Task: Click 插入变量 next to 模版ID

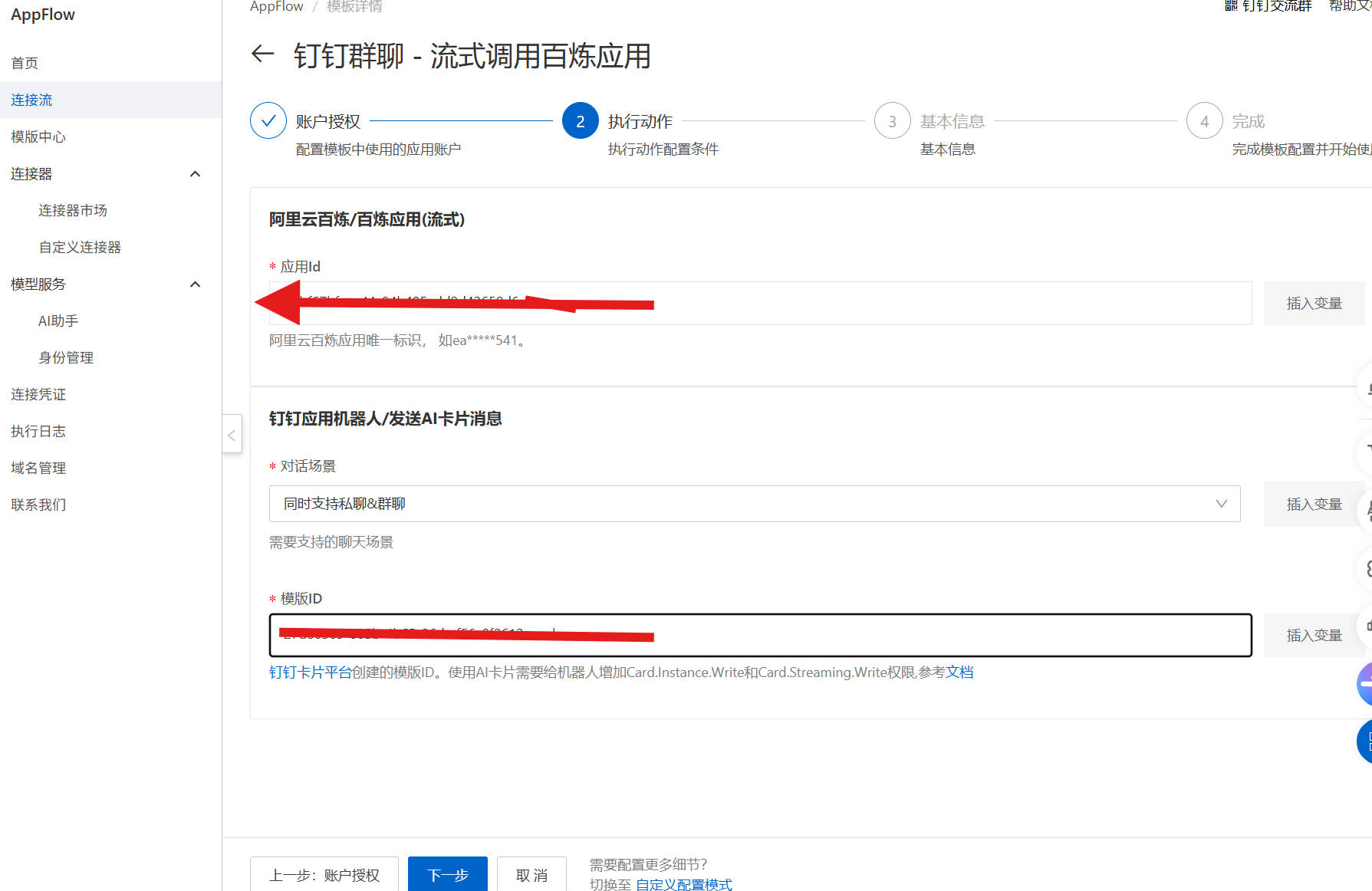Action: pos(1314,636)
